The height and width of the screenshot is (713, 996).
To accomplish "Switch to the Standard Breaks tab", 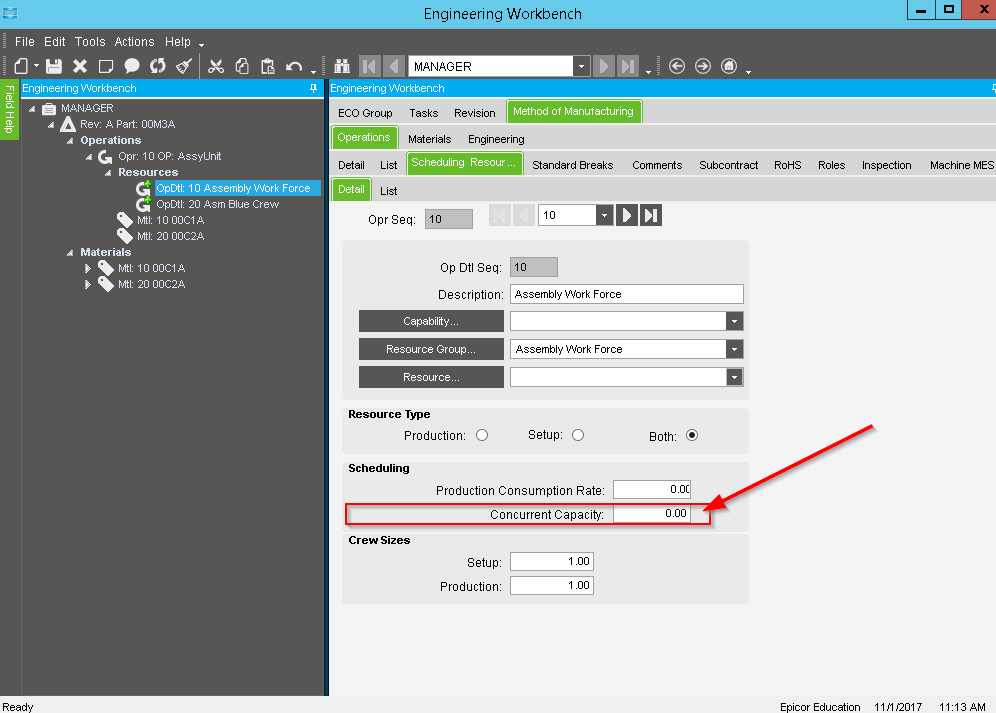I will pos(574,165).
